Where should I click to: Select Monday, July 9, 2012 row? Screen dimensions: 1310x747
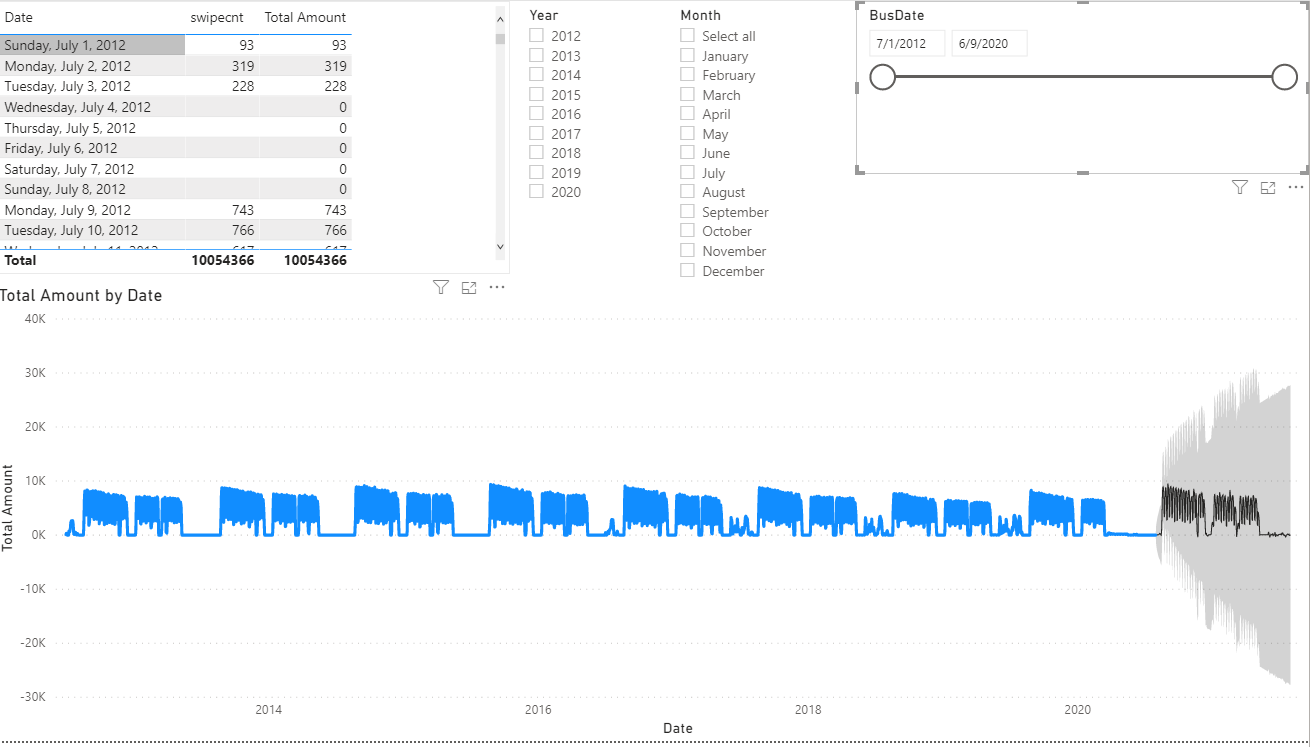coord(176,210)
